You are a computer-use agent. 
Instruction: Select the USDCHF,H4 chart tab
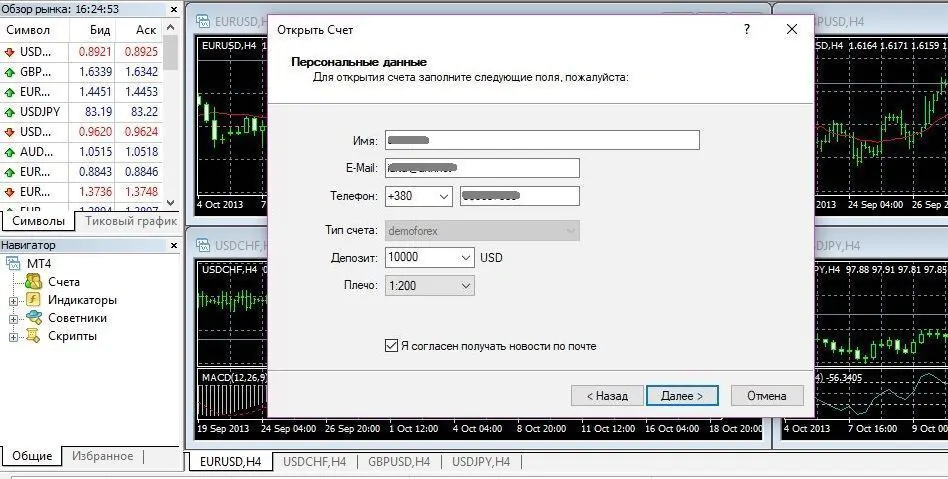[x=314, y=461]
